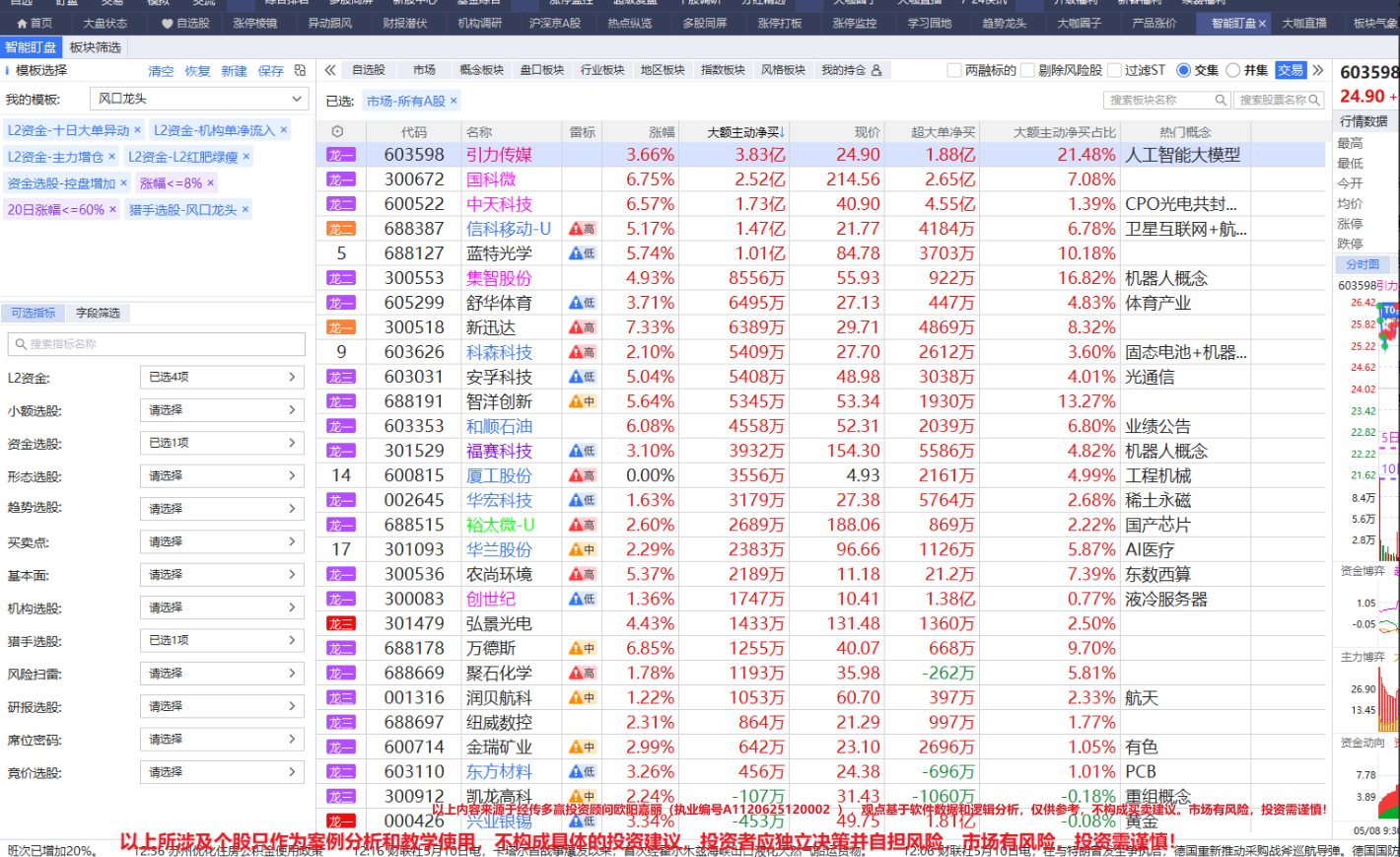The image size is (1400, 857).
Task: Expand side panel with double right chevron
Action: [1318, 70]
